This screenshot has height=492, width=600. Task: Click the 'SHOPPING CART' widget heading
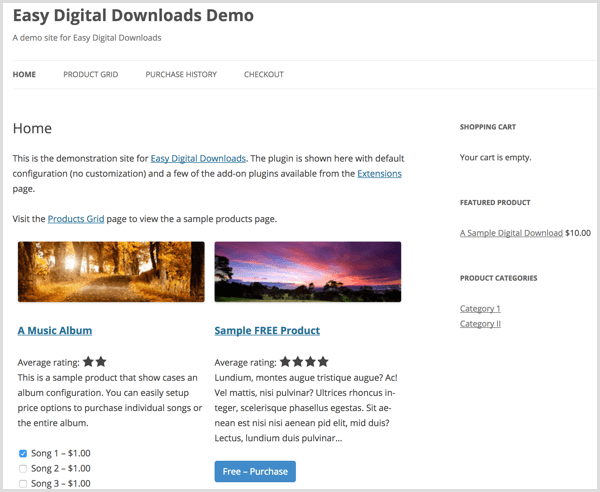488,127
